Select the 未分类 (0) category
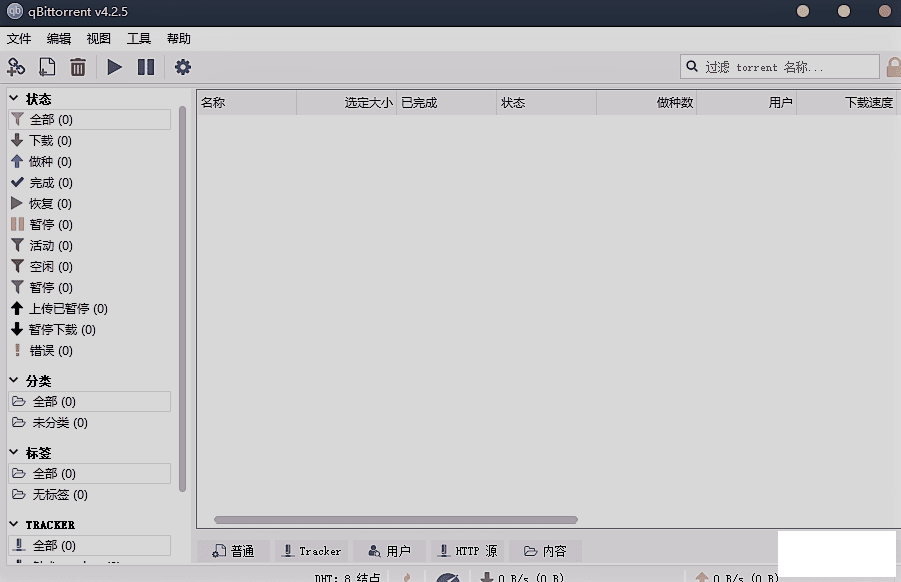 (90, 423)
